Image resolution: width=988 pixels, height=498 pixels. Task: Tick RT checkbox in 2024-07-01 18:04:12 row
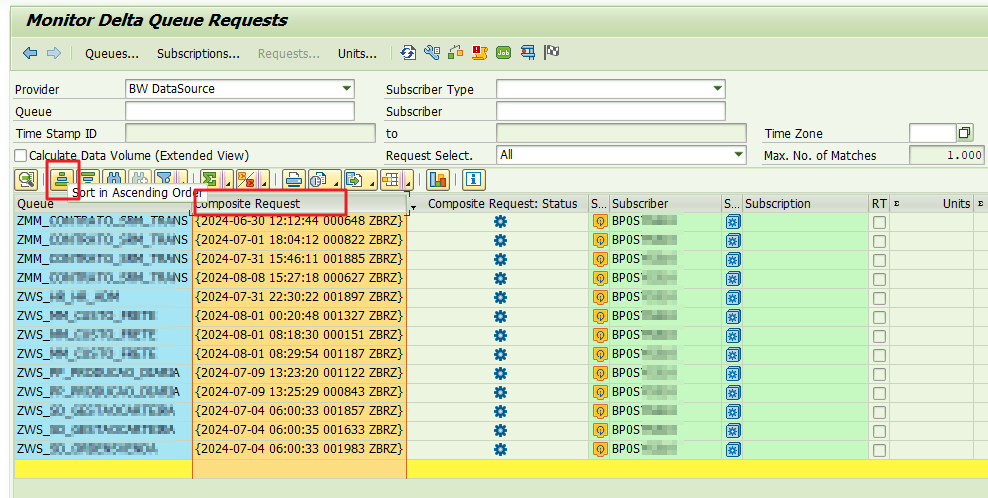(879, 241)
